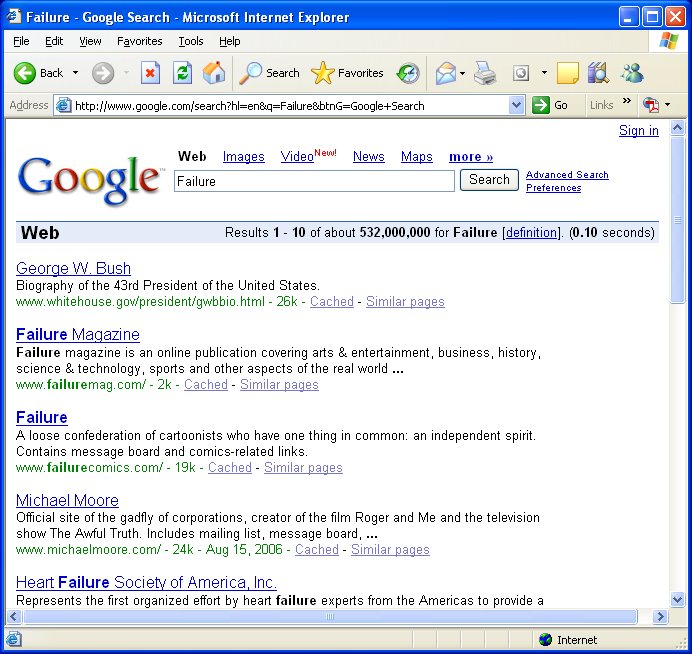The image size is (692, 654).
Task: Click the yellow Discuss note icon
Action: [x=568, y=73]
